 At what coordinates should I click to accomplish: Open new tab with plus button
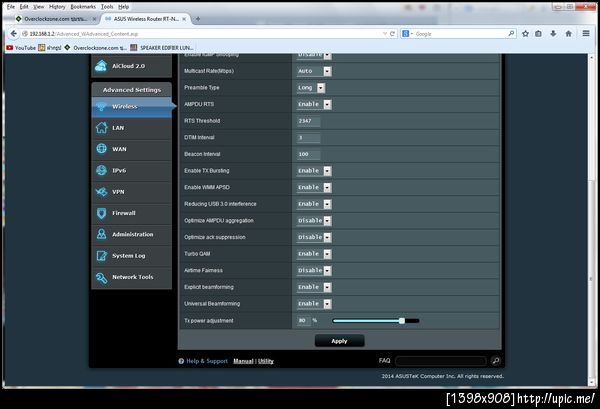point(198,18)
